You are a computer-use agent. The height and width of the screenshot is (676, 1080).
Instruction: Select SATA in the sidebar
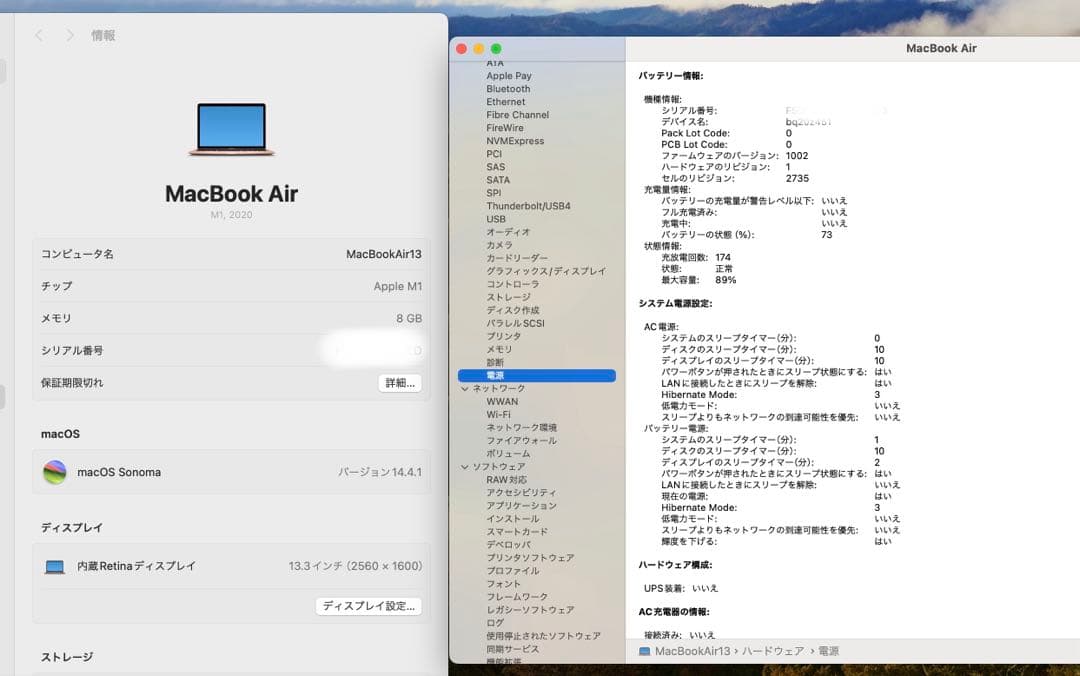tap(498, 180)
